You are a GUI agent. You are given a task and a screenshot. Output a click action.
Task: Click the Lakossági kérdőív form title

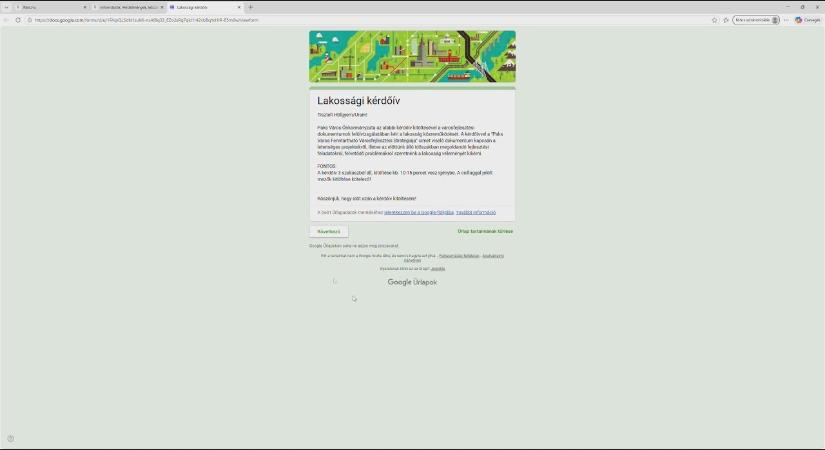click(358, 101)
